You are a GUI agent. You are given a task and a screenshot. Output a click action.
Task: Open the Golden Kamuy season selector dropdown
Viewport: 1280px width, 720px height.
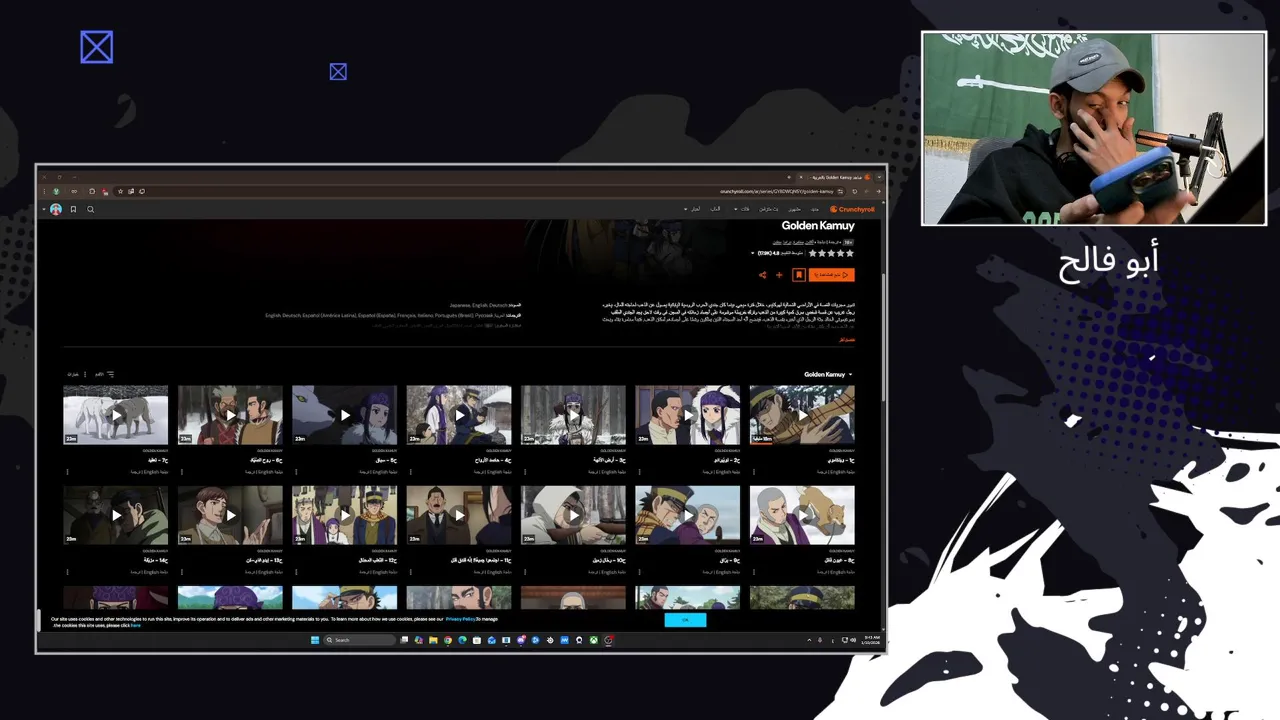pos(829,374)
